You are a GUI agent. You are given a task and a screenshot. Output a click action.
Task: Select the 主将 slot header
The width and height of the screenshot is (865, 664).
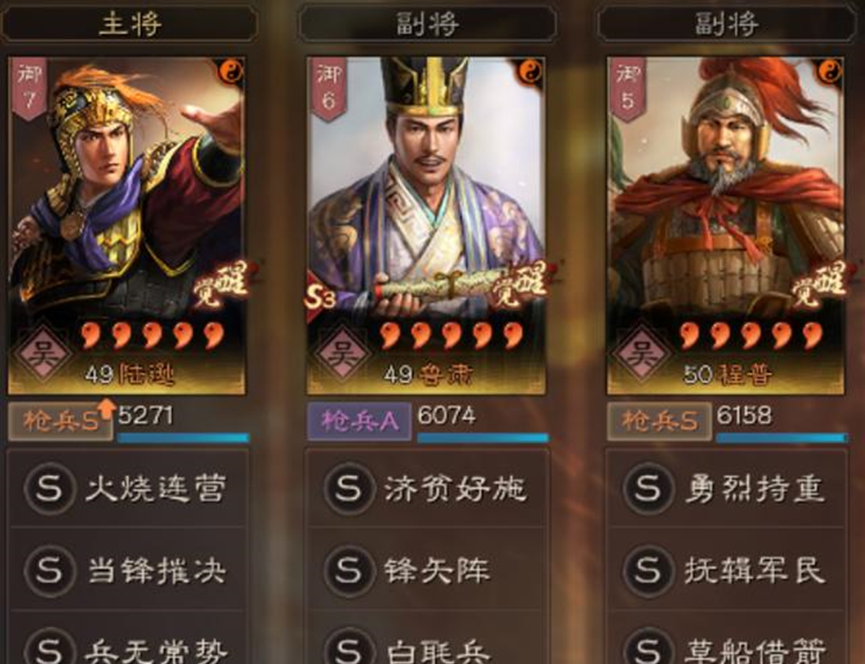tap(130, 24)
